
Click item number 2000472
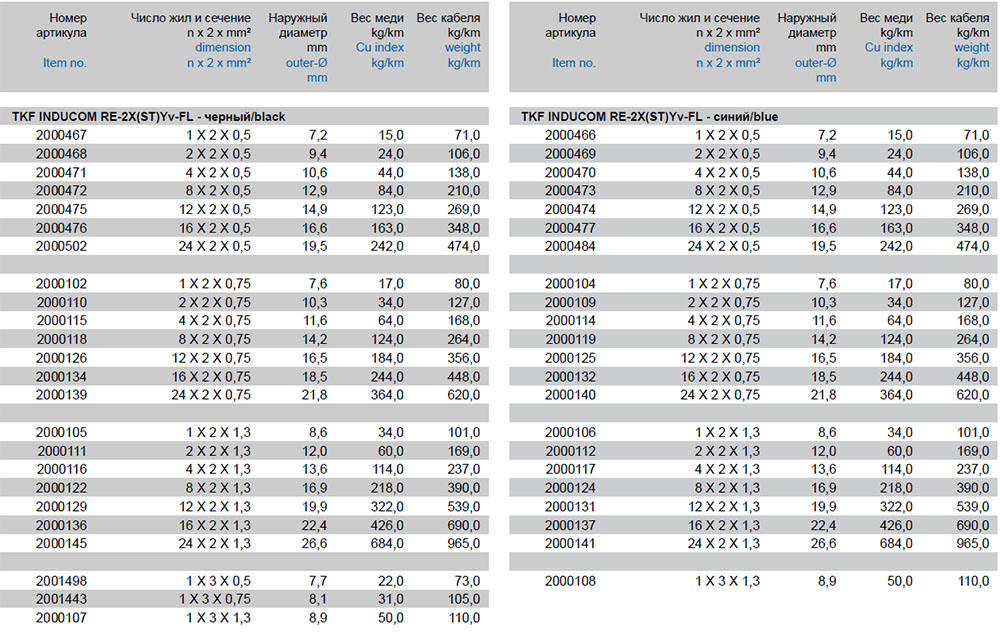61,191
